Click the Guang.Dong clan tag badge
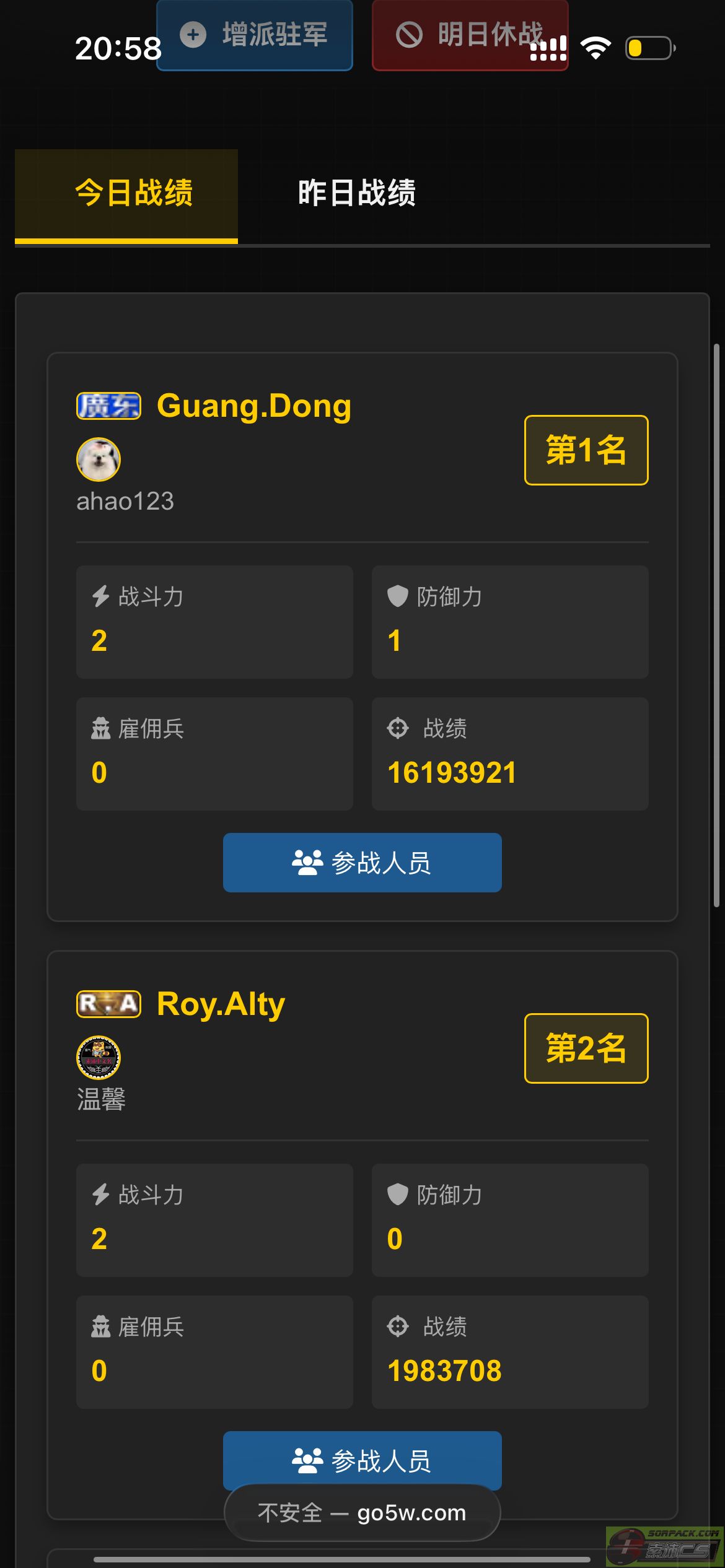 [108, 406]
